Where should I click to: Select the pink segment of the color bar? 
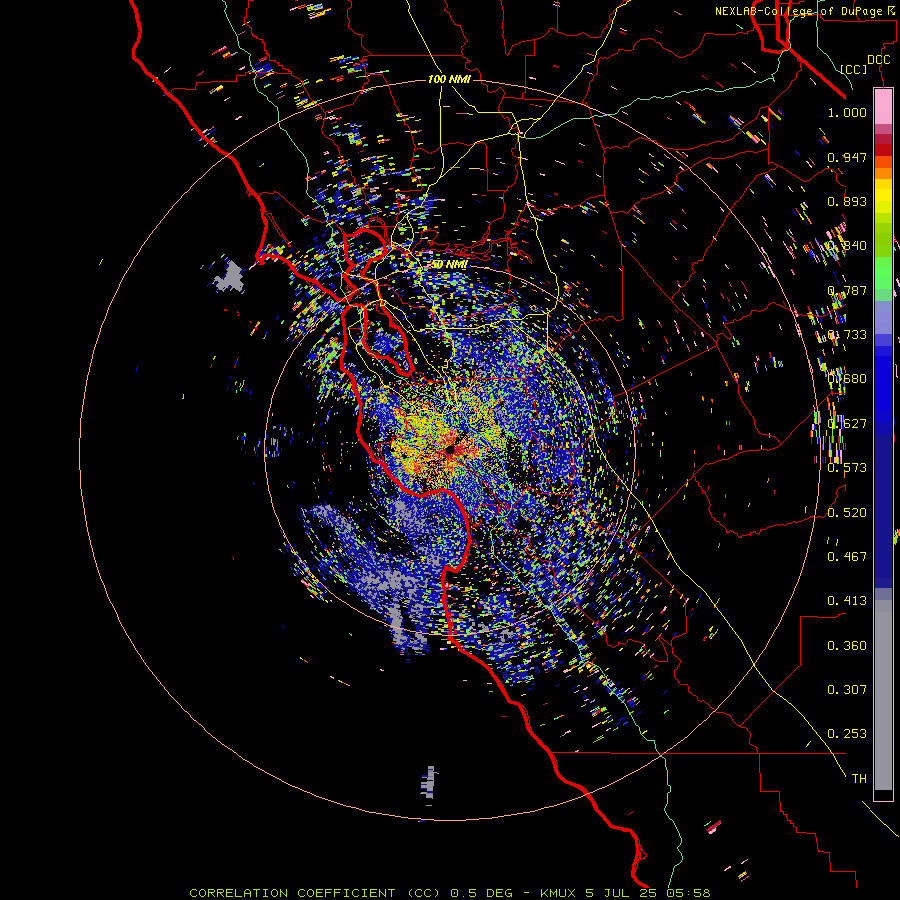[883, 107]
